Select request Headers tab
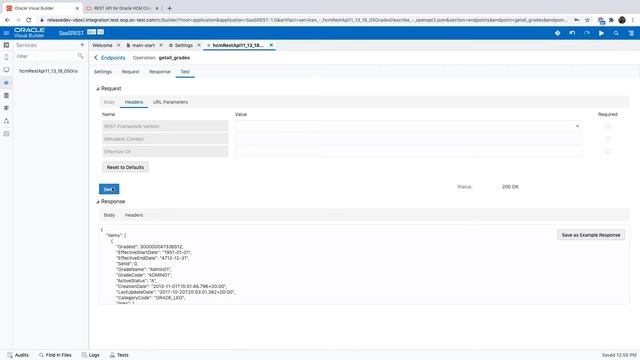The image size is (640, 360). click(x=134, y=102)
